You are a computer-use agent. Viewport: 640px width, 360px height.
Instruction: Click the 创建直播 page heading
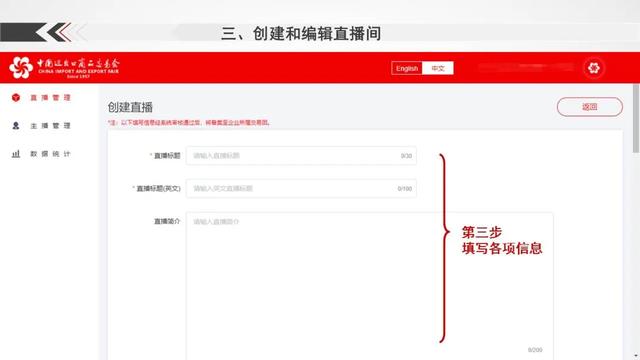click(130, 107)
